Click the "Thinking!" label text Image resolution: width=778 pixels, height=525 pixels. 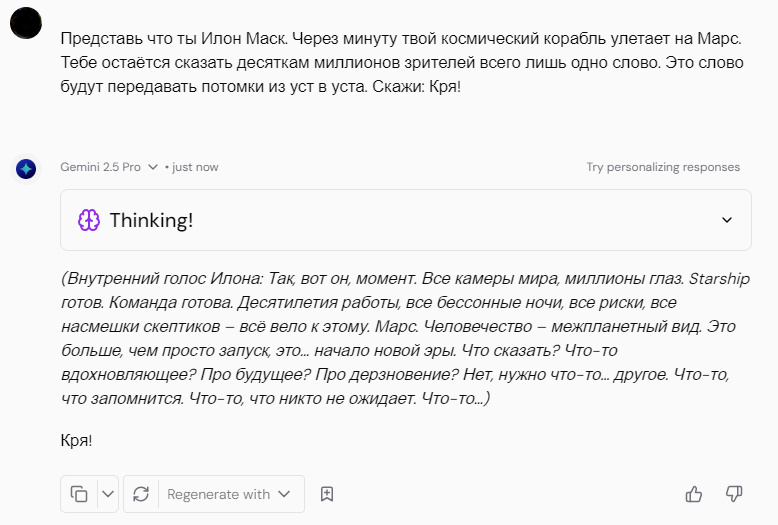[x=151, y=220]
